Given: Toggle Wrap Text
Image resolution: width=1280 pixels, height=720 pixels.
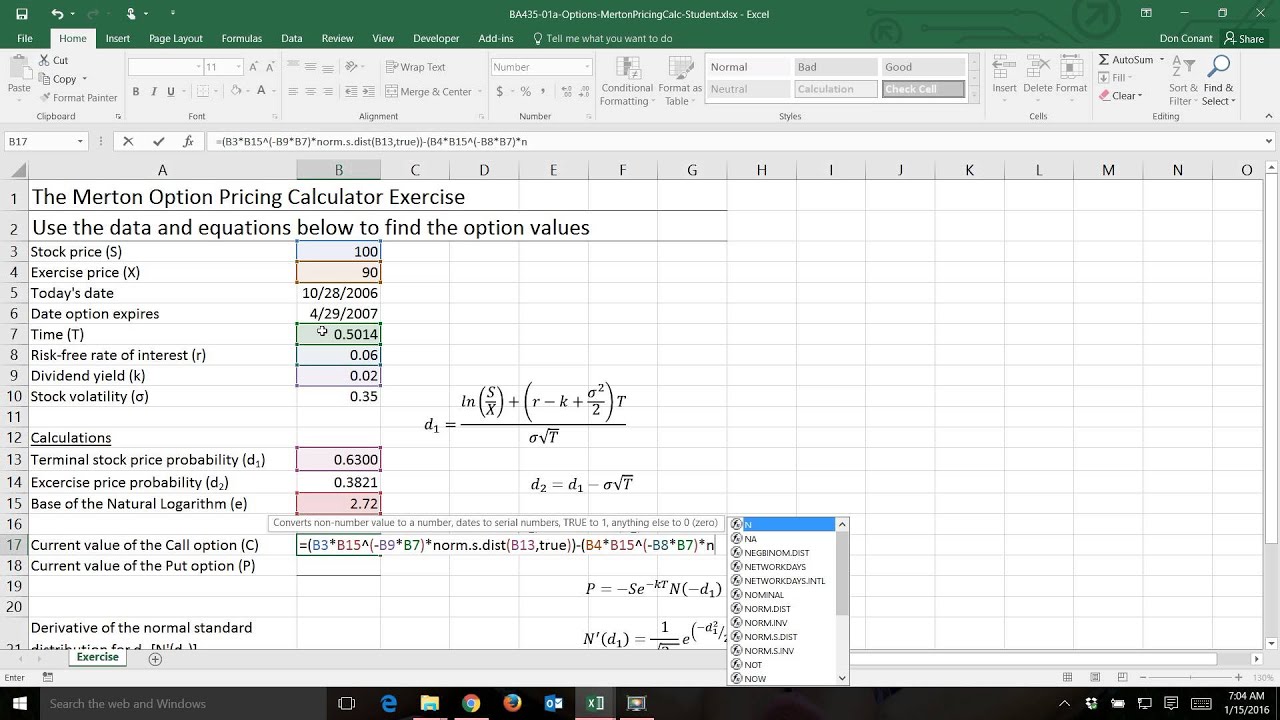Looking at the screenshot, I should tap(416, 67).
